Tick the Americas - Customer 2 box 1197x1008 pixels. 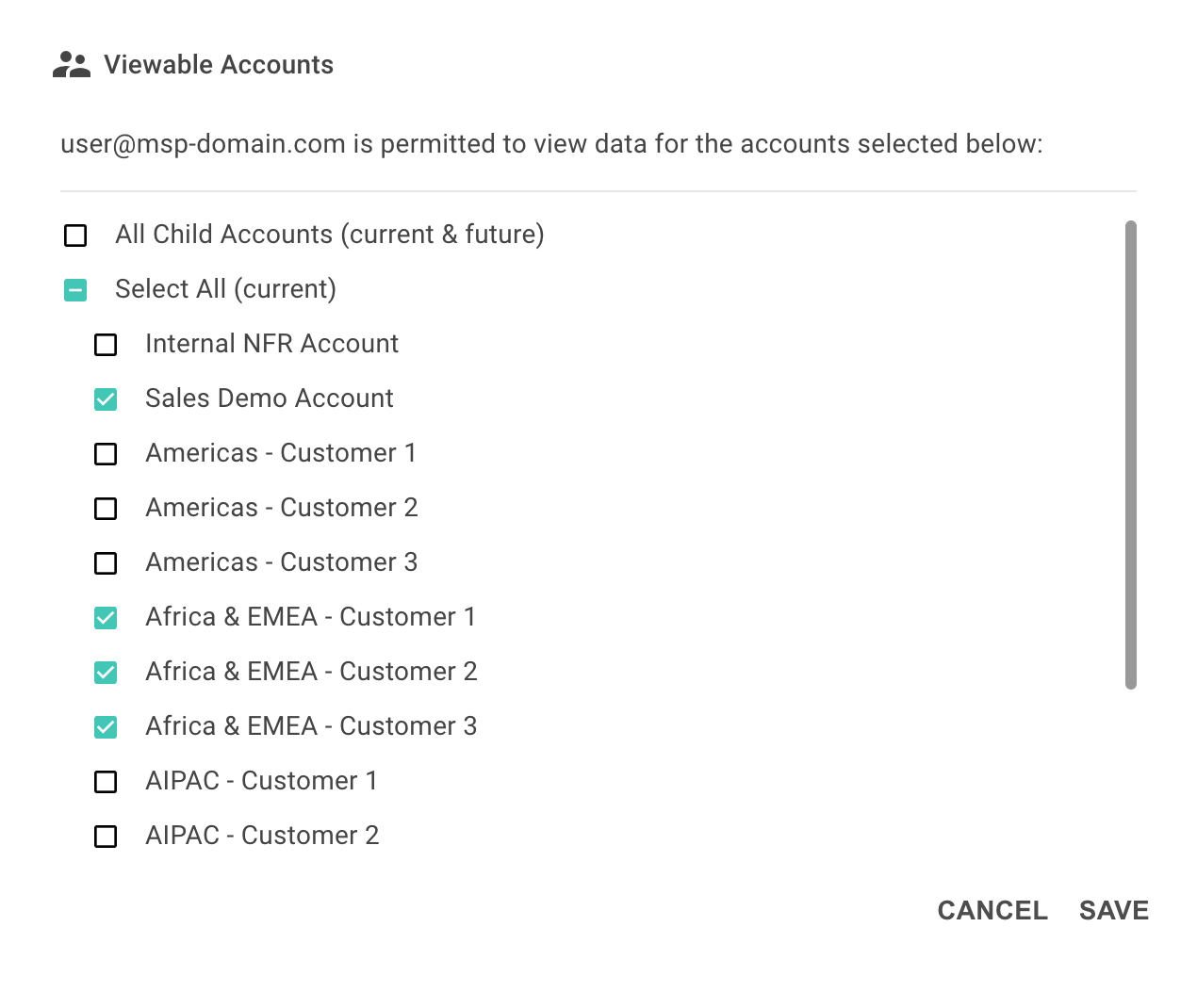[x=106, y=508]
